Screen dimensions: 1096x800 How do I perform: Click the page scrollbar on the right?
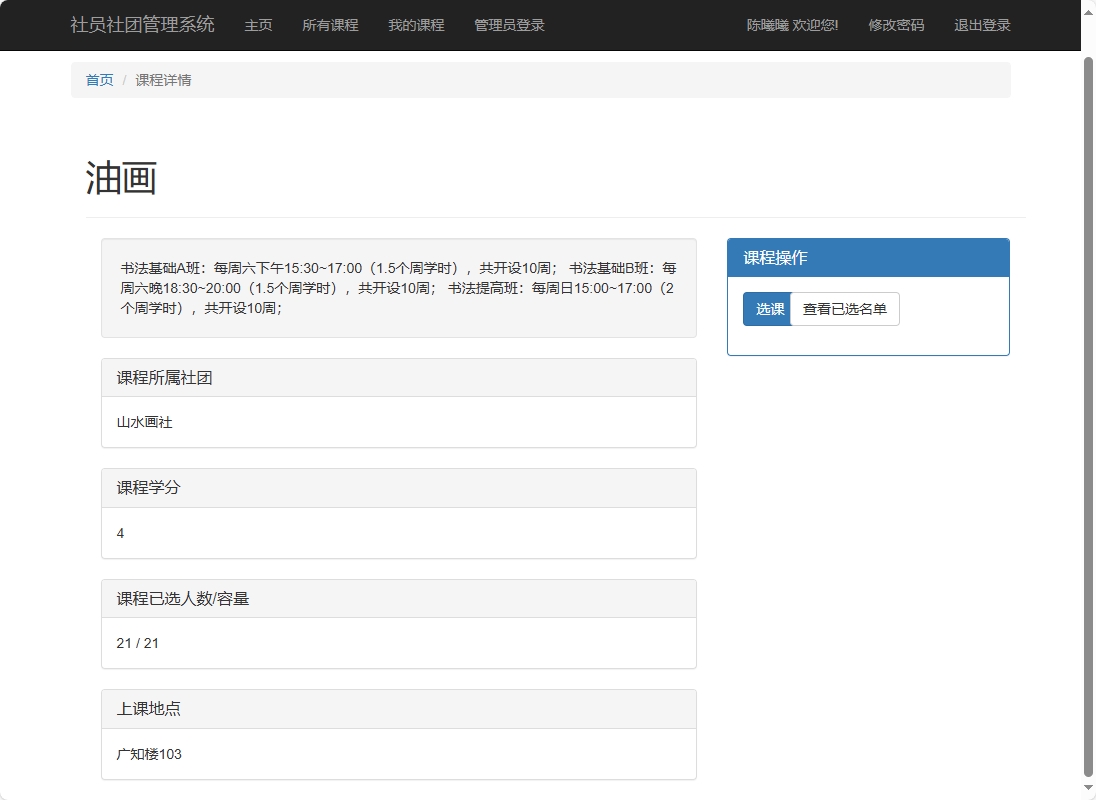1088,400
